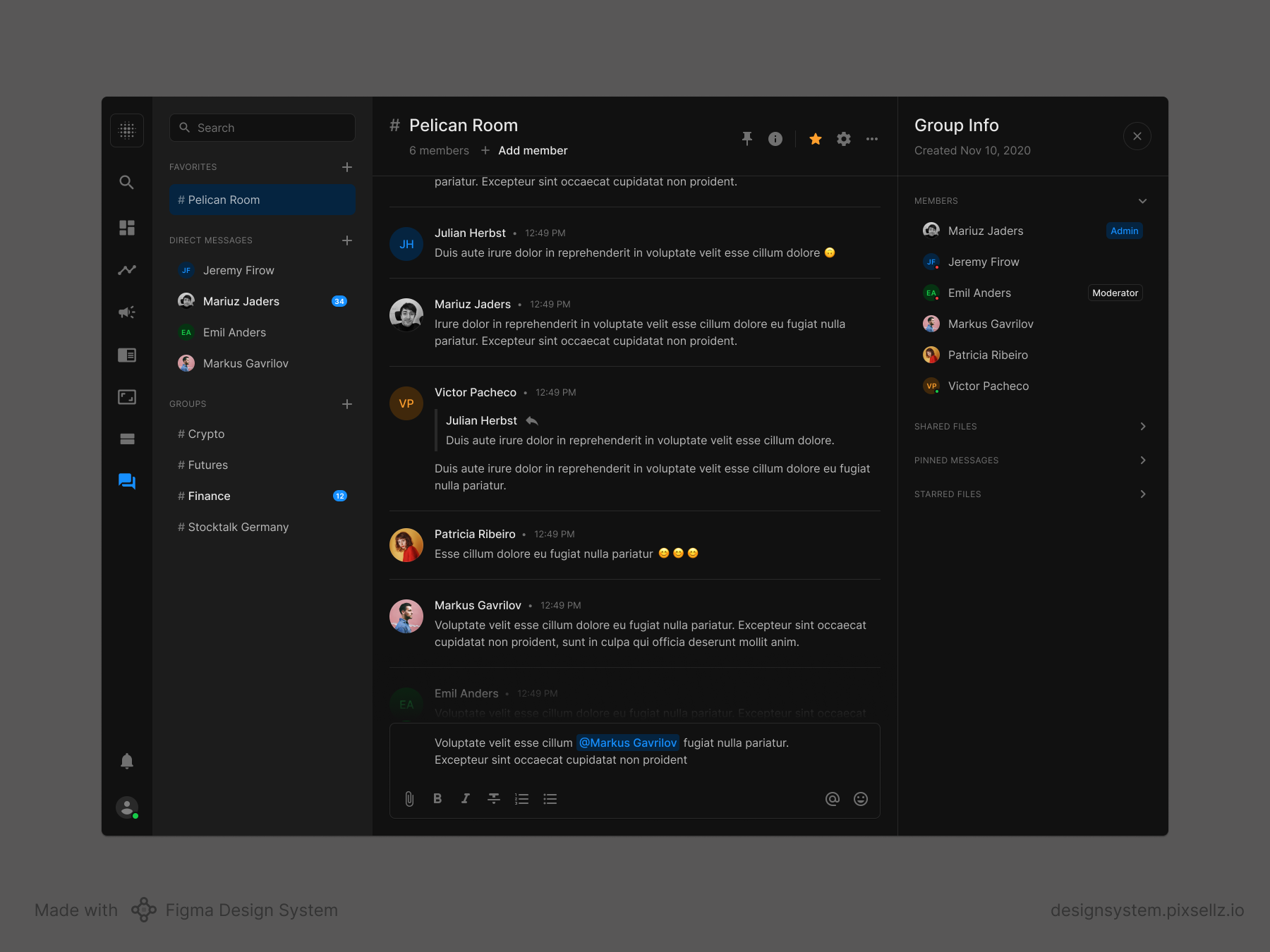
Task: Toggle bold formatting in the composer
Action: pyautogui.click(x=437, y=798)
